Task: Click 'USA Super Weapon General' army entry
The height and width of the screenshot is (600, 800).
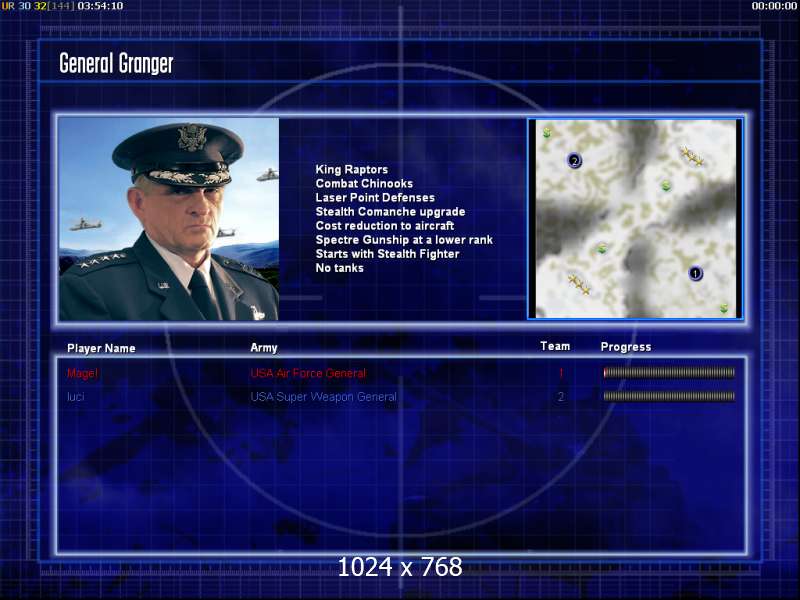Action: (323, 396)
